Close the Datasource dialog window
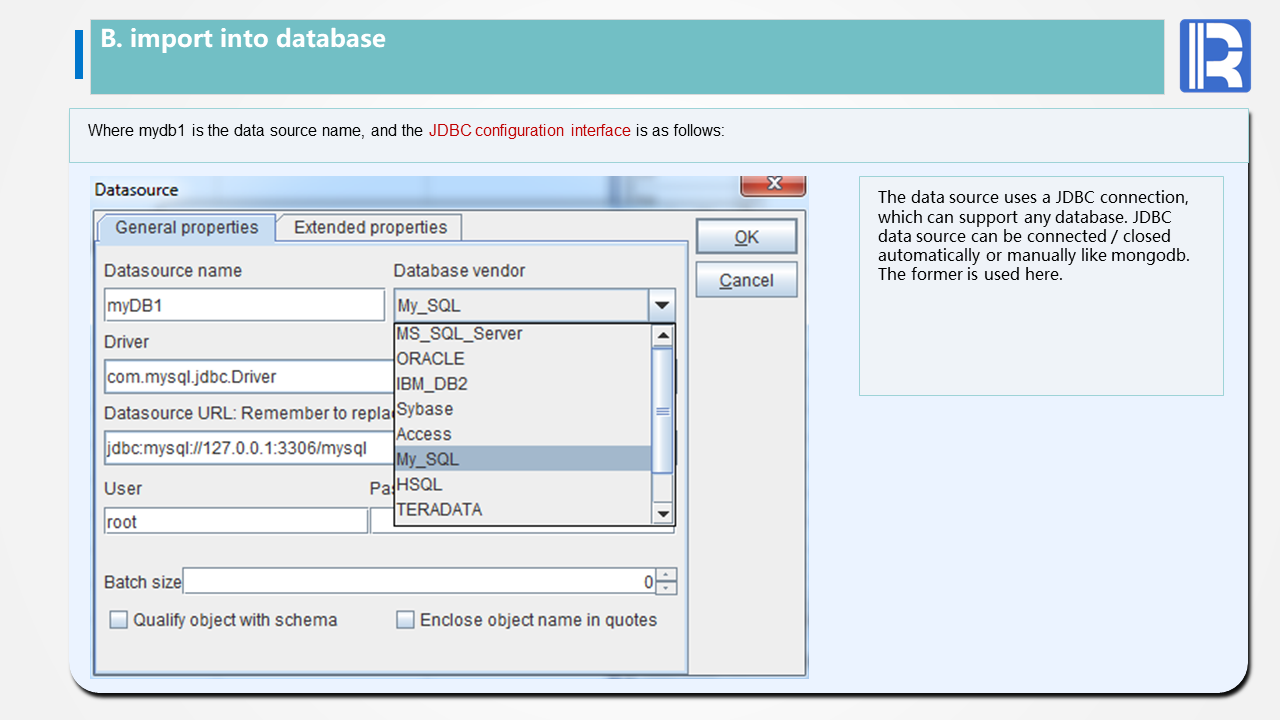 (x=772, y=185)
